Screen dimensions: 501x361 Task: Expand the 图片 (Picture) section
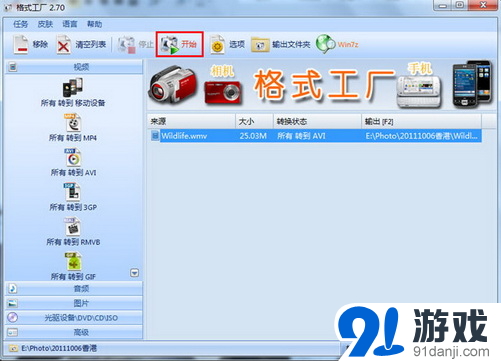tap(74, 303)
